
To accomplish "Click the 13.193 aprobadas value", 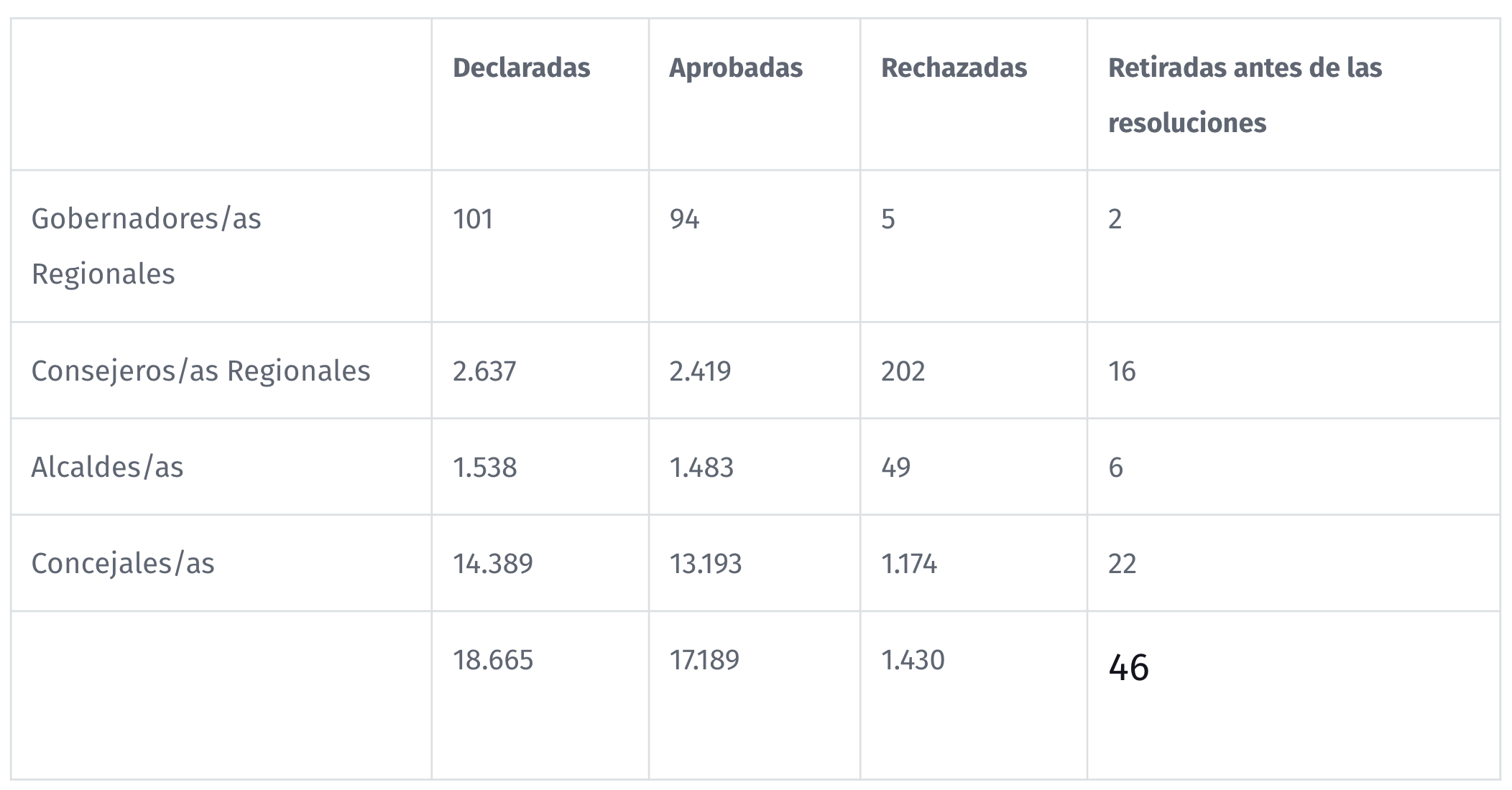I will tap(706, 564).
